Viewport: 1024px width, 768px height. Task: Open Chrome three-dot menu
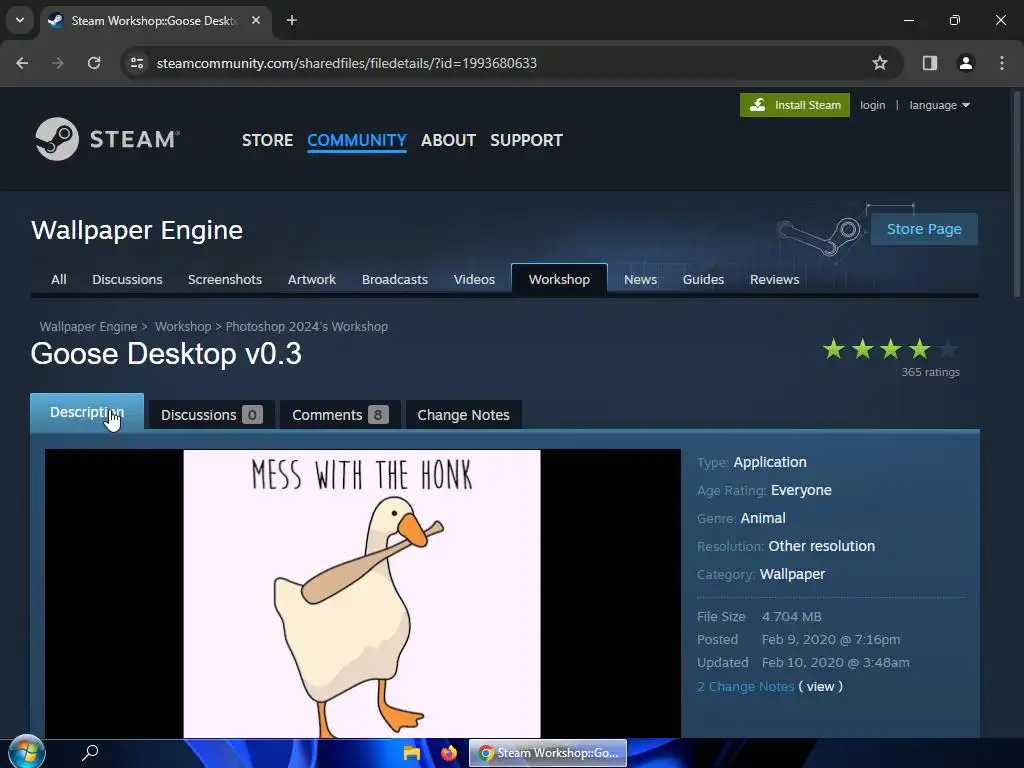1002,63
